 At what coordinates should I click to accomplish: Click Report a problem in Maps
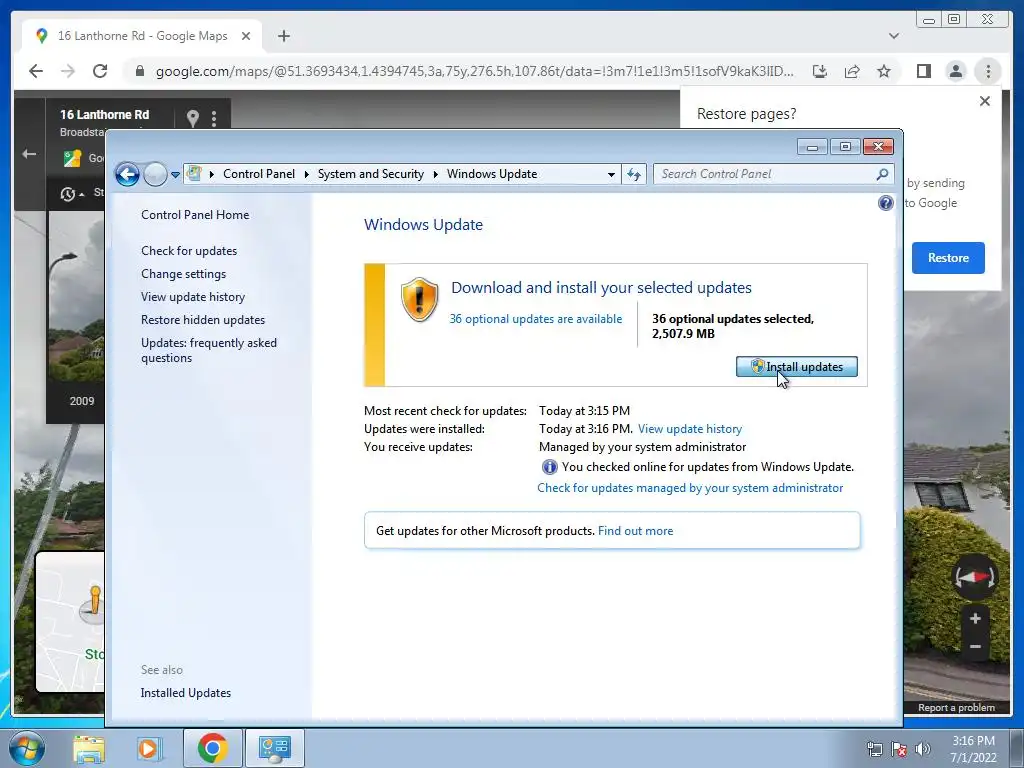coord(956,707)
